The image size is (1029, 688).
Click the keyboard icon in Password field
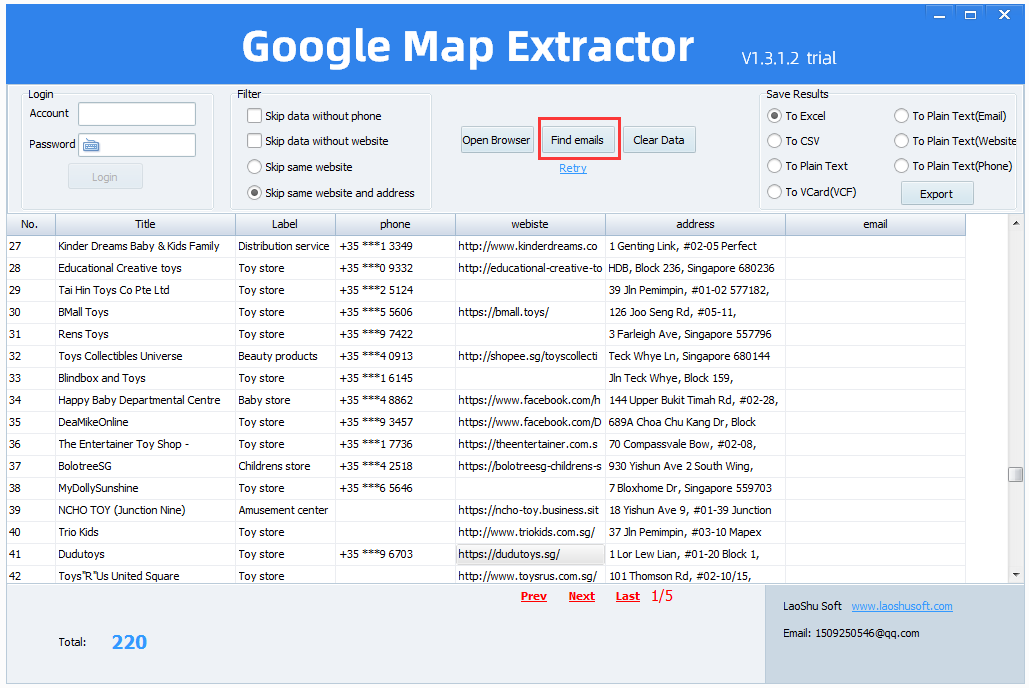[91, 145]
